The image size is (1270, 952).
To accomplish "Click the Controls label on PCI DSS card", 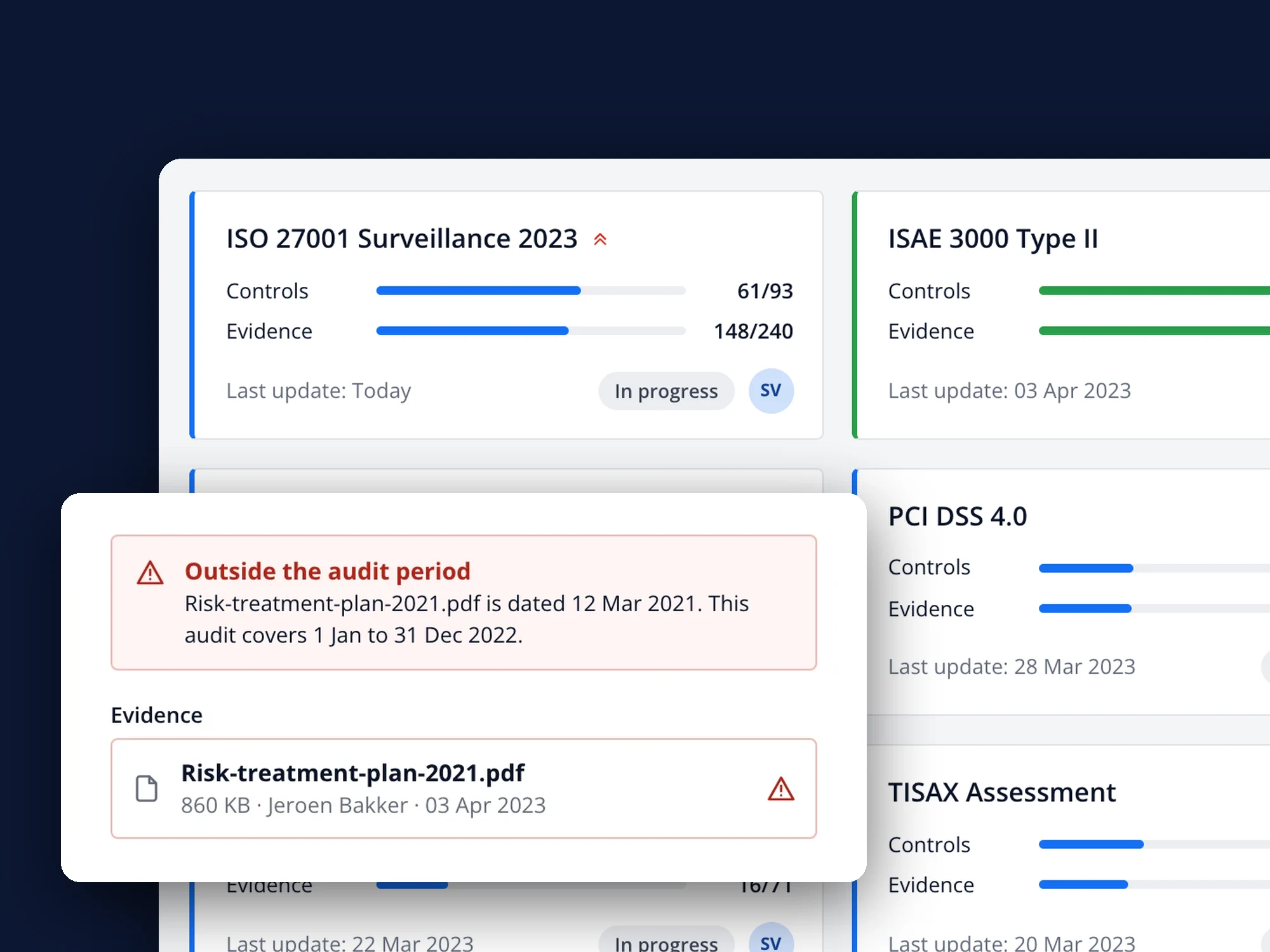I will click(929, 567).
